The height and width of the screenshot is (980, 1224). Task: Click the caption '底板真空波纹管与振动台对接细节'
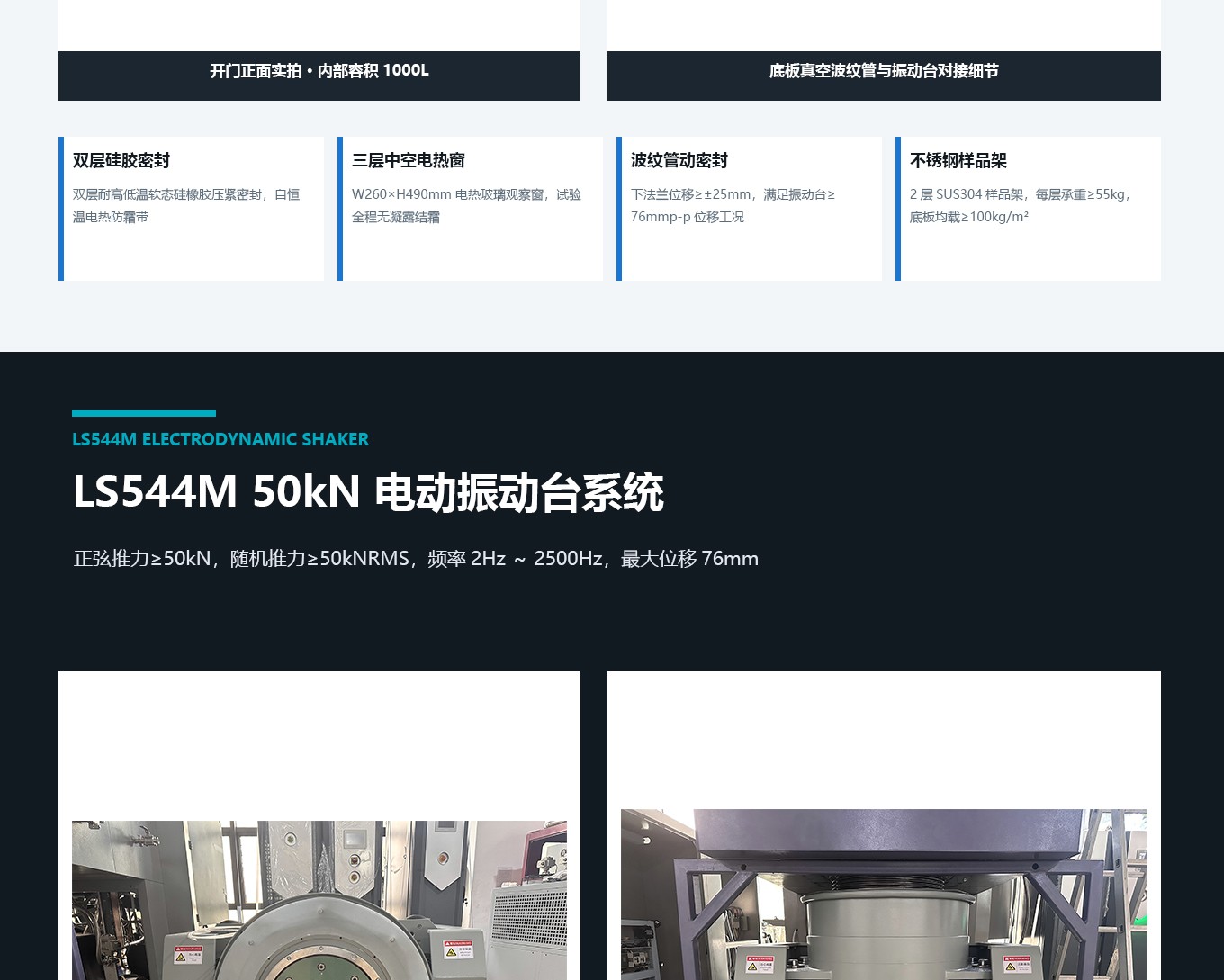click(884, 71)
